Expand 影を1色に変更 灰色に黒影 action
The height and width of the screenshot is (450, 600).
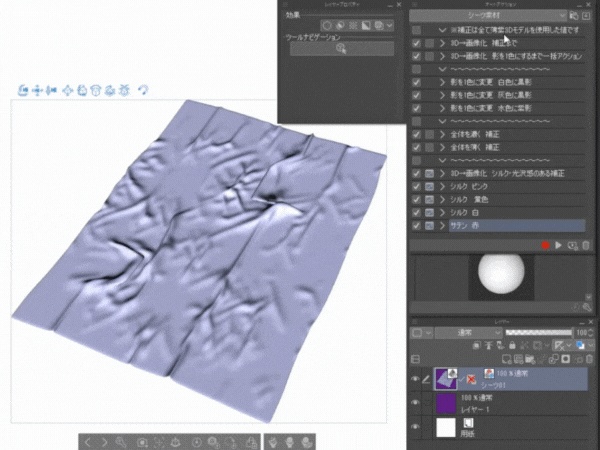pyautogui.click(x=442, y=95)
